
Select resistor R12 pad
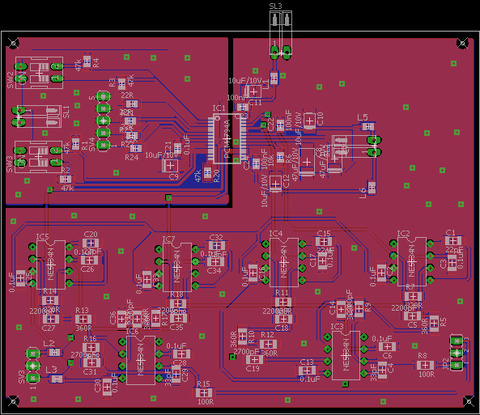pyautogui.click(x=268, y=344)
